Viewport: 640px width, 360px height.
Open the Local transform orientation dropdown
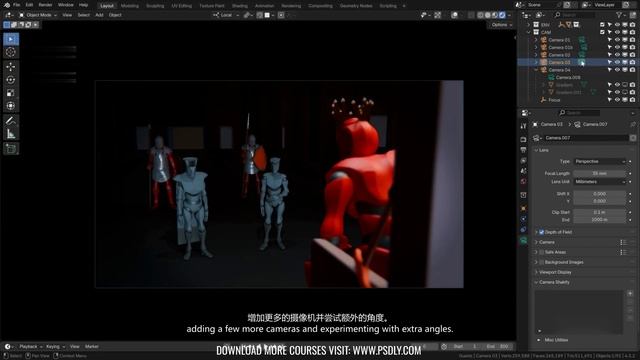[x=226, y=15]
